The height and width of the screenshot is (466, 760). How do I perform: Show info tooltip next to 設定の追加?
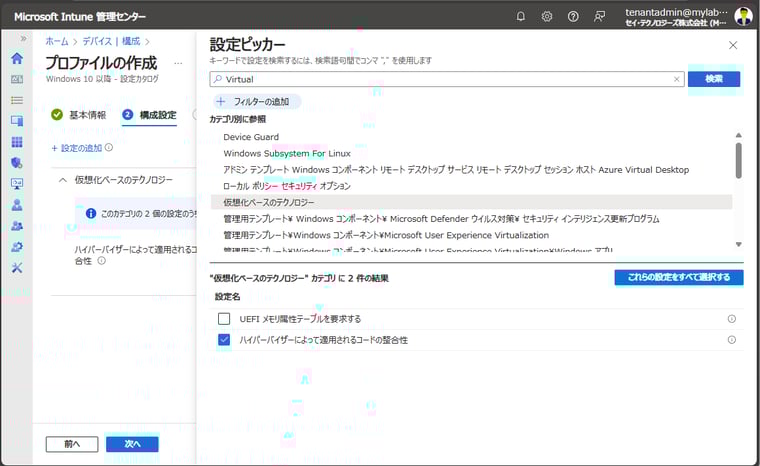point(109,147)
